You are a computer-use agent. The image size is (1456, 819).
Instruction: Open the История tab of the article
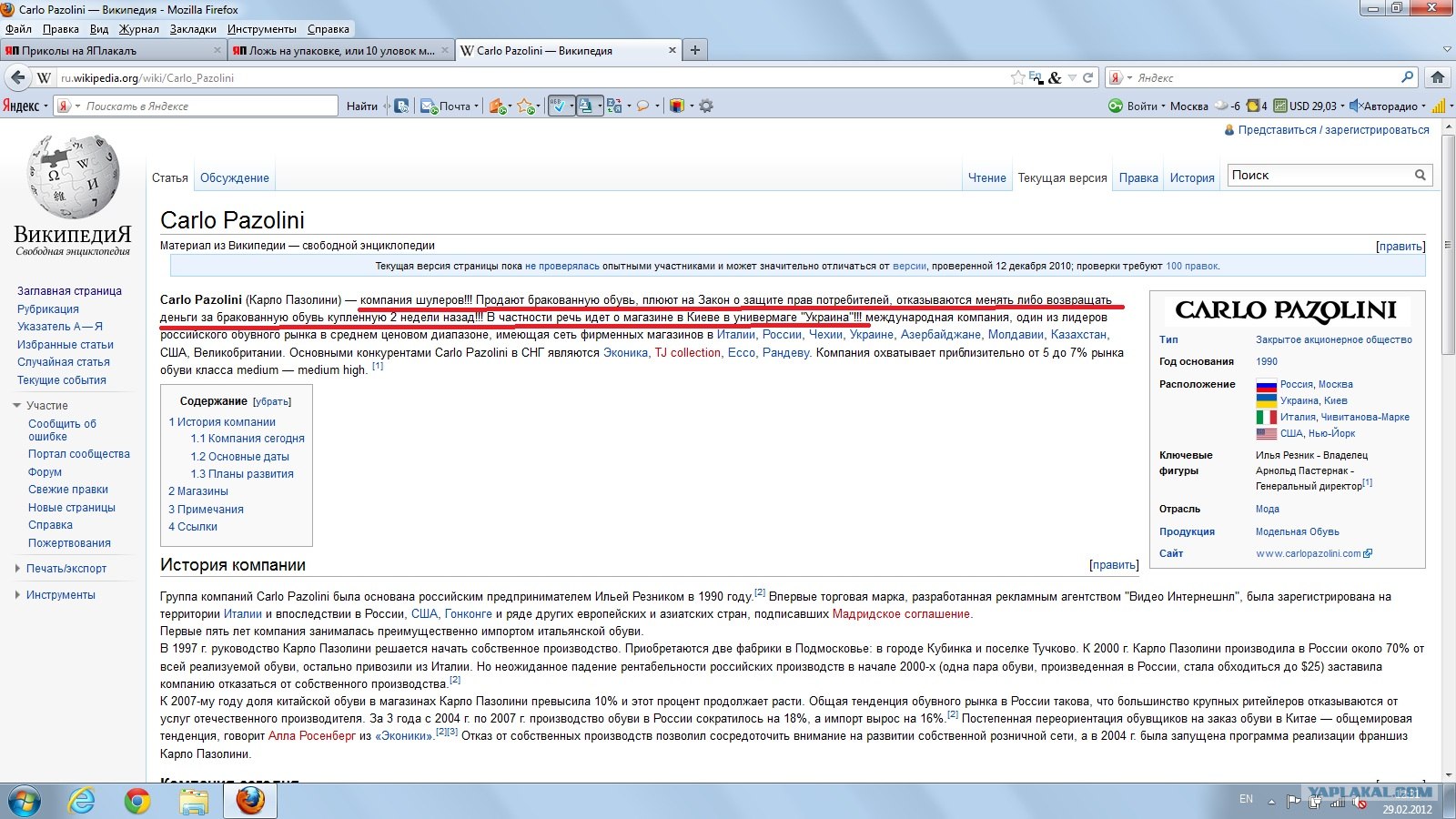tap(1192, 178)
